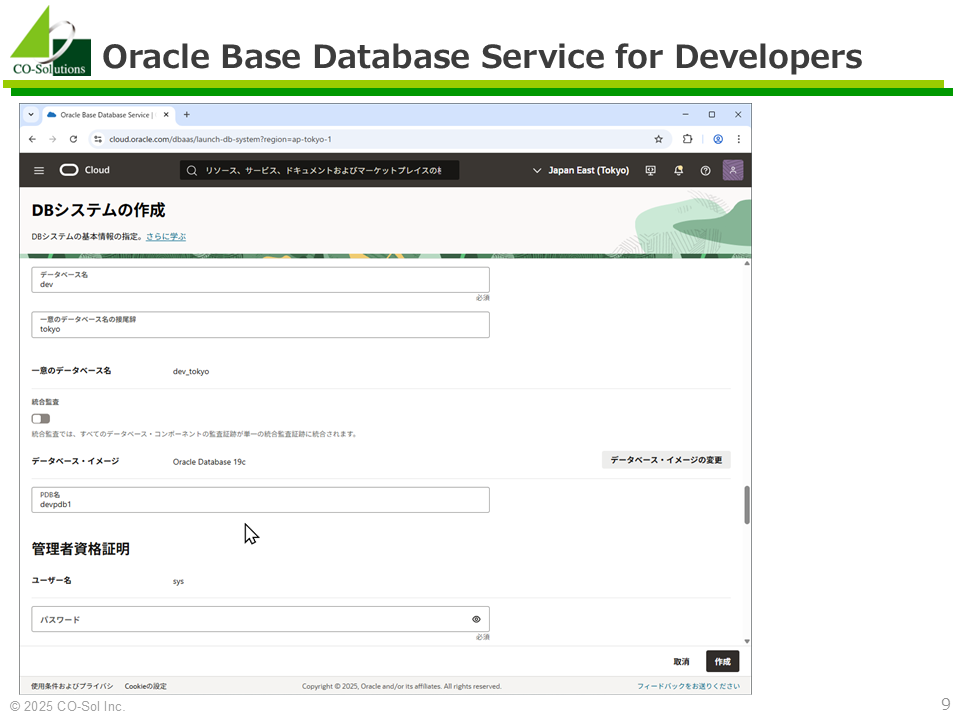Maximize the browser window

[x=712, y=114]
